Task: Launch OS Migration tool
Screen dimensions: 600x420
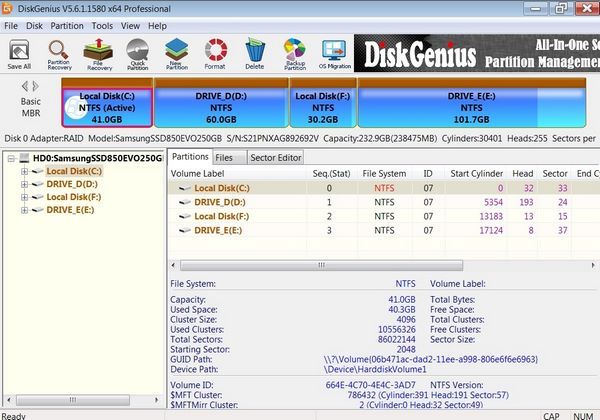Action: pyautogui.click(x=335, y=54)
